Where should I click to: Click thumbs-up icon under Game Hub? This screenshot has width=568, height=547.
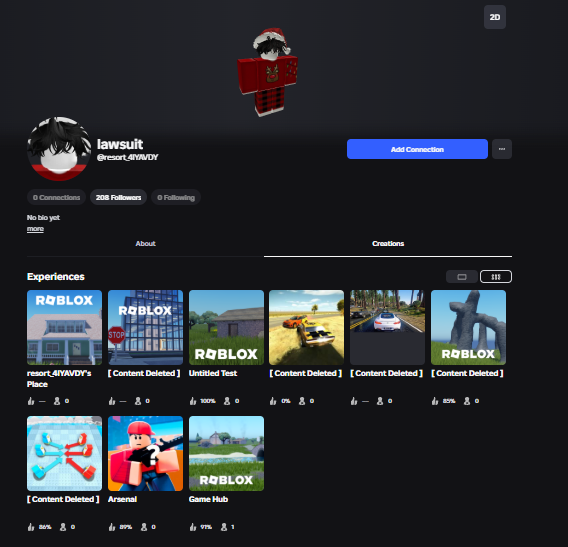pyautogui.click(x=193, y=527)
